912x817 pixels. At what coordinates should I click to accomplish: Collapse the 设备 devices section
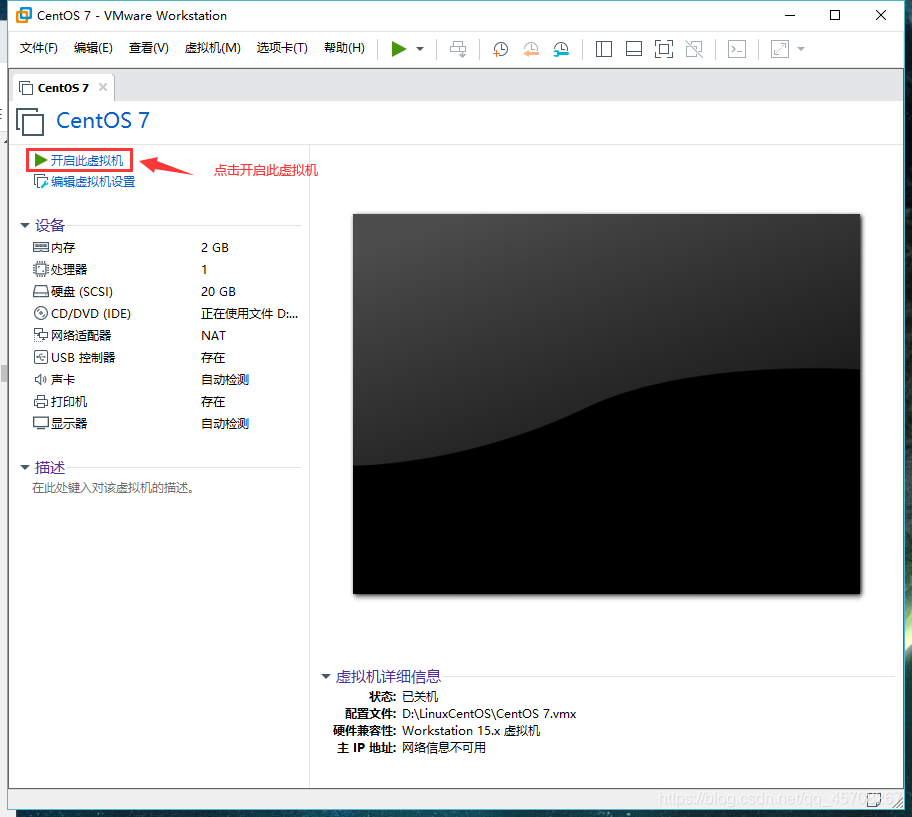(x=24, y=225)
